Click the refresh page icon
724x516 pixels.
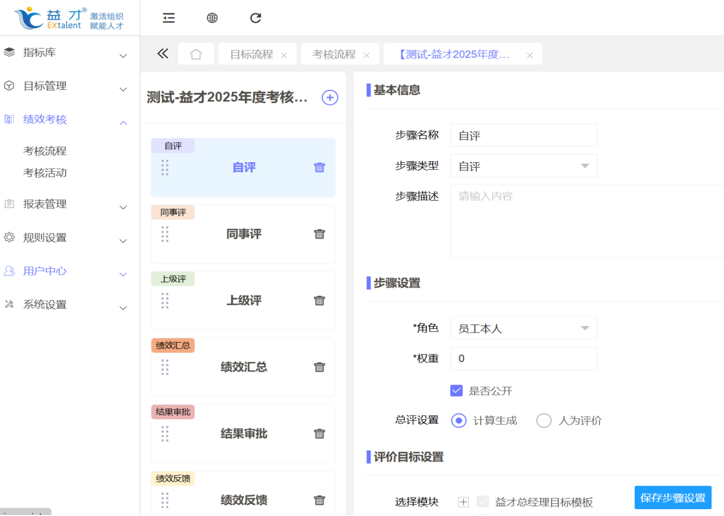coord(255,18)
